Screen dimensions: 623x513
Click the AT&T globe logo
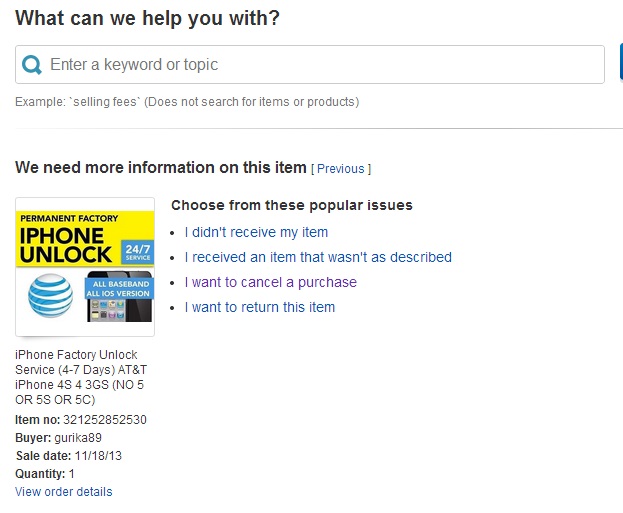(x=51, y=296)
